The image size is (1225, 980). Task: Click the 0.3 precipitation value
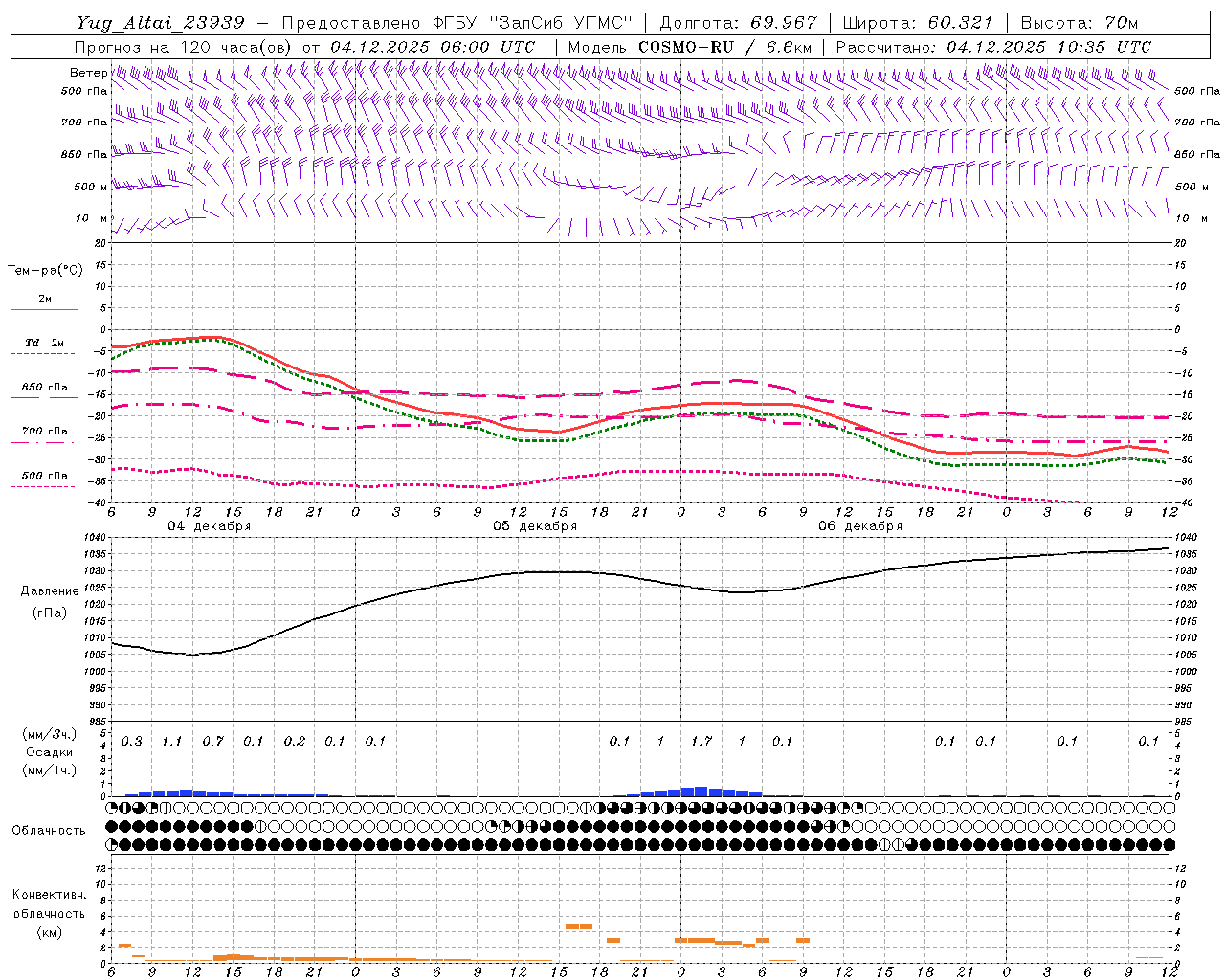tap(131, 742)
